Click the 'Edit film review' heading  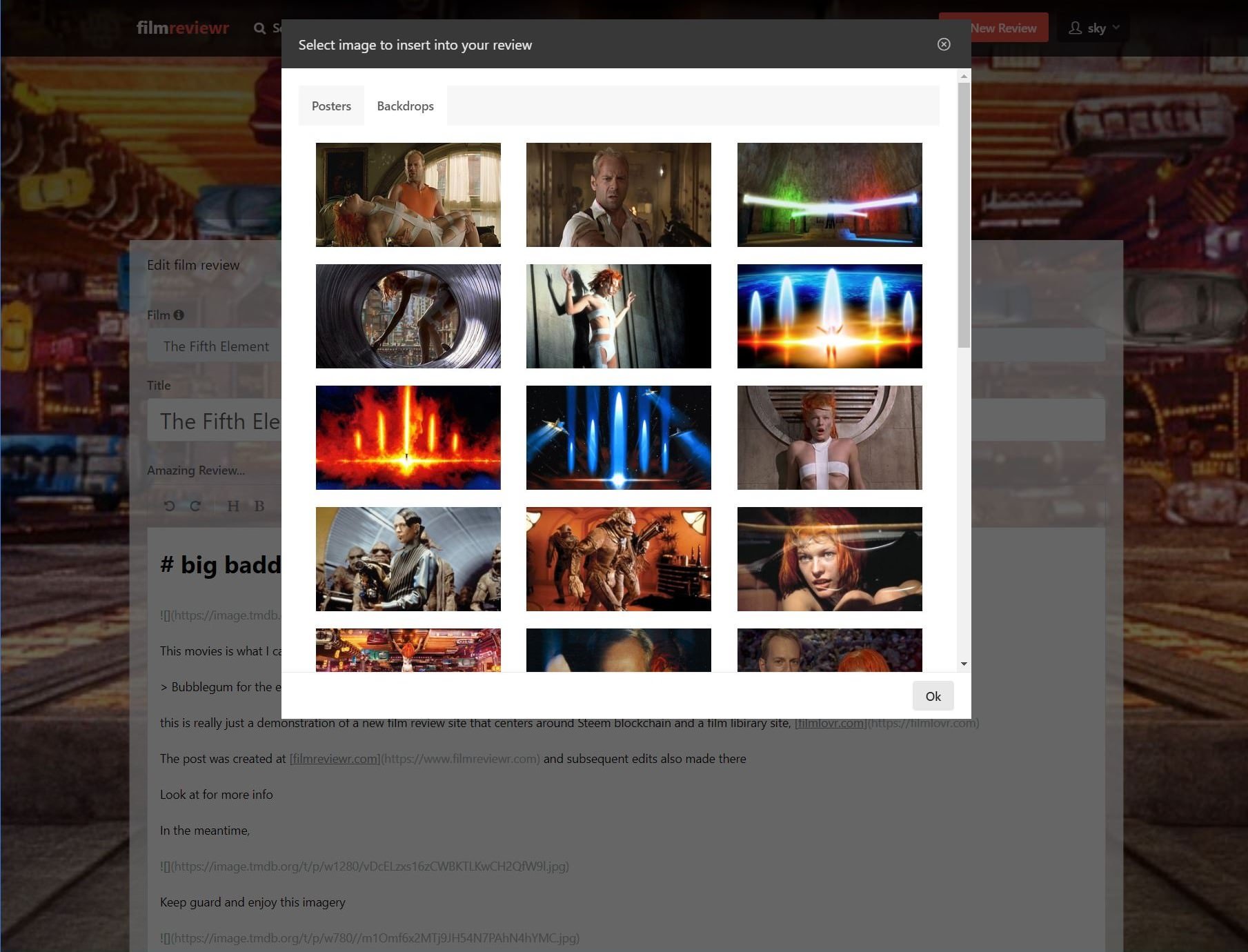click(193, 265)
